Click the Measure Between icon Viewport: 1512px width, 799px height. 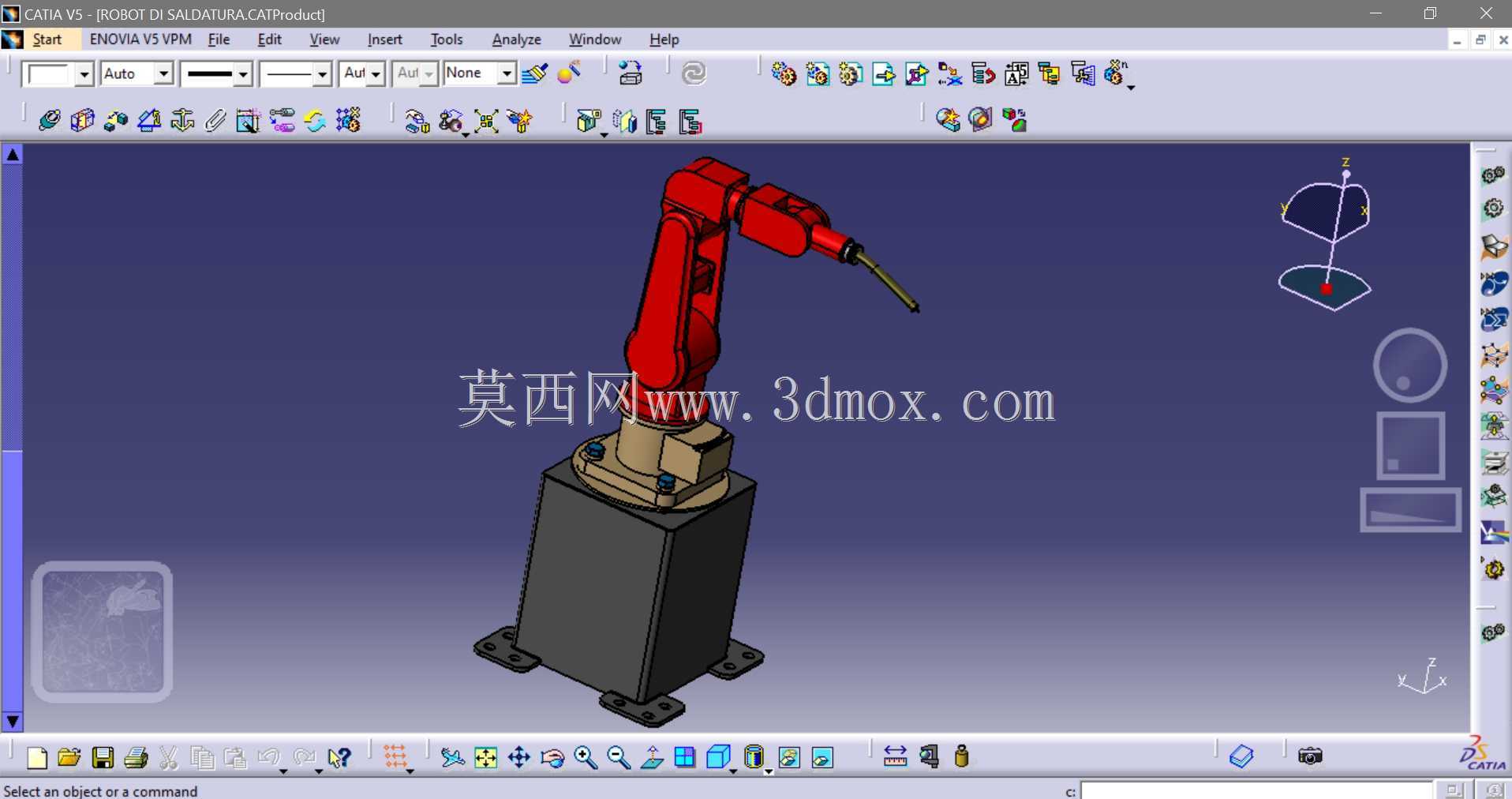895,756
